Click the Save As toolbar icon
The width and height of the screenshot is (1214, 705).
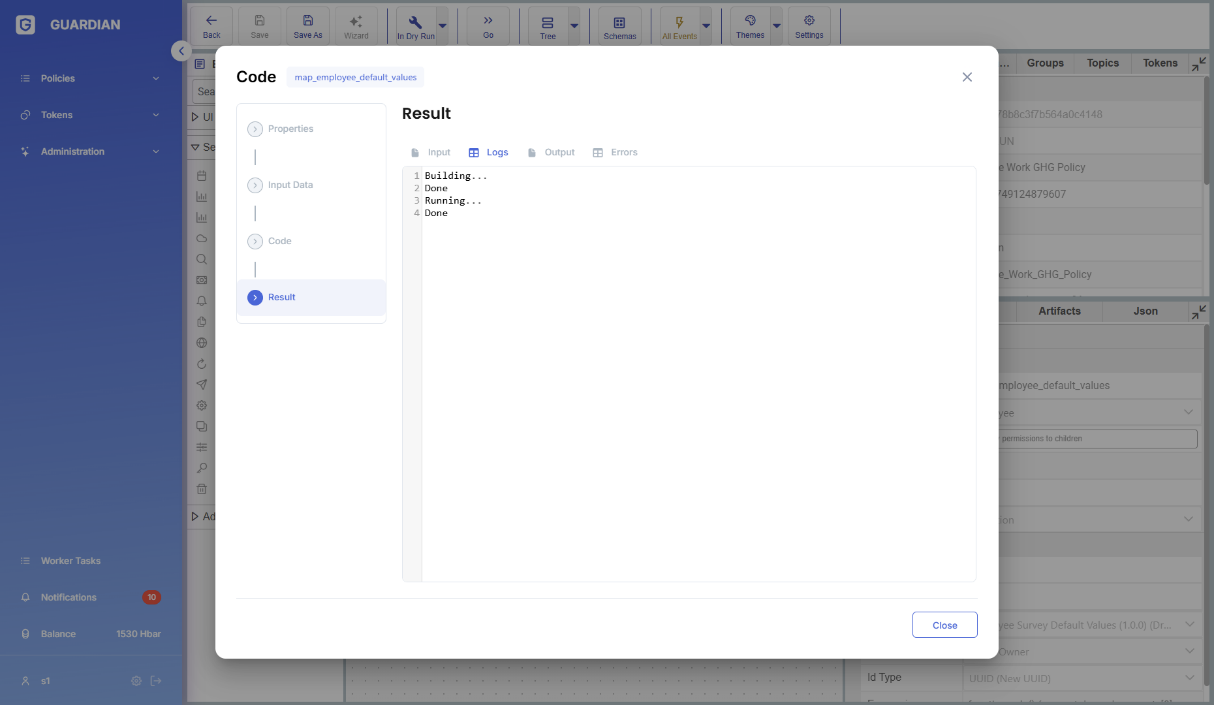point(308,26)
